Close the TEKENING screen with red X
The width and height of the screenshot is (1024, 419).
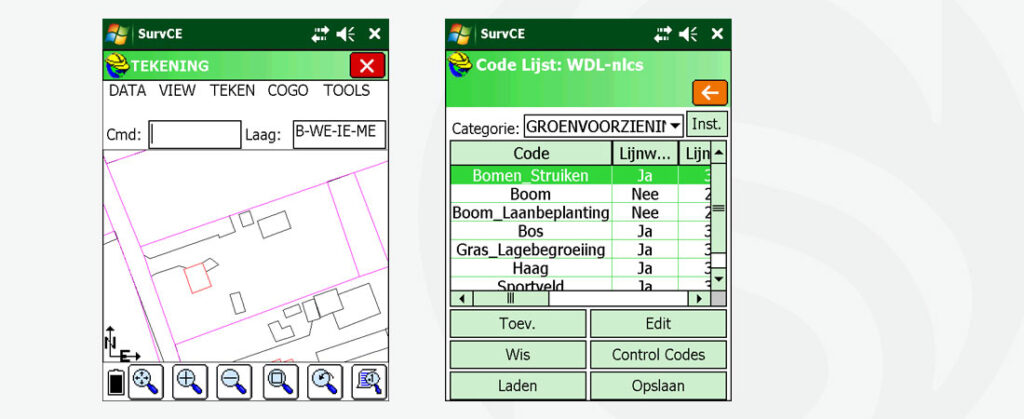click(x=367, y=66)
